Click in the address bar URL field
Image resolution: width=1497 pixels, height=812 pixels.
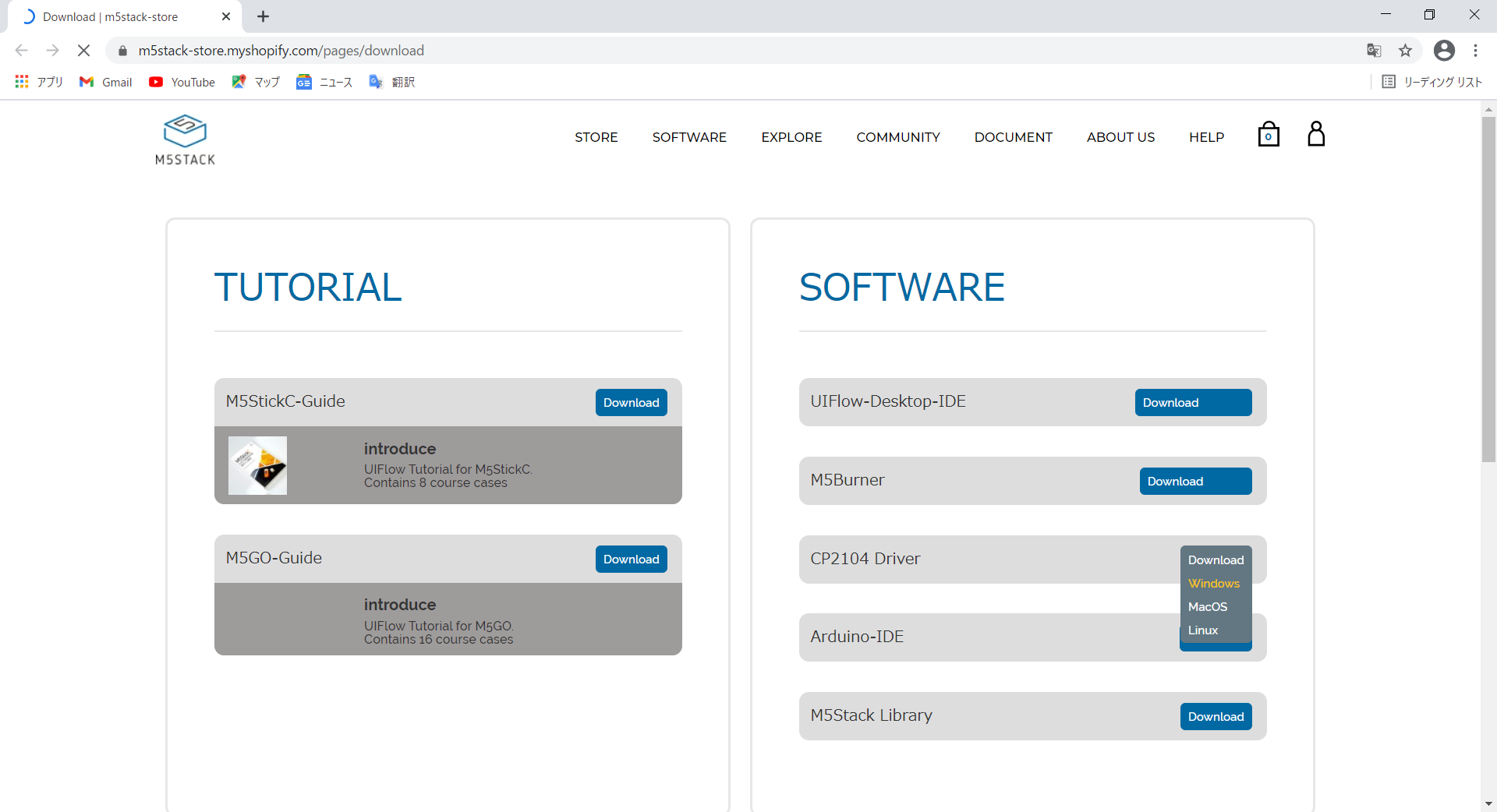(x=312, y=50)
